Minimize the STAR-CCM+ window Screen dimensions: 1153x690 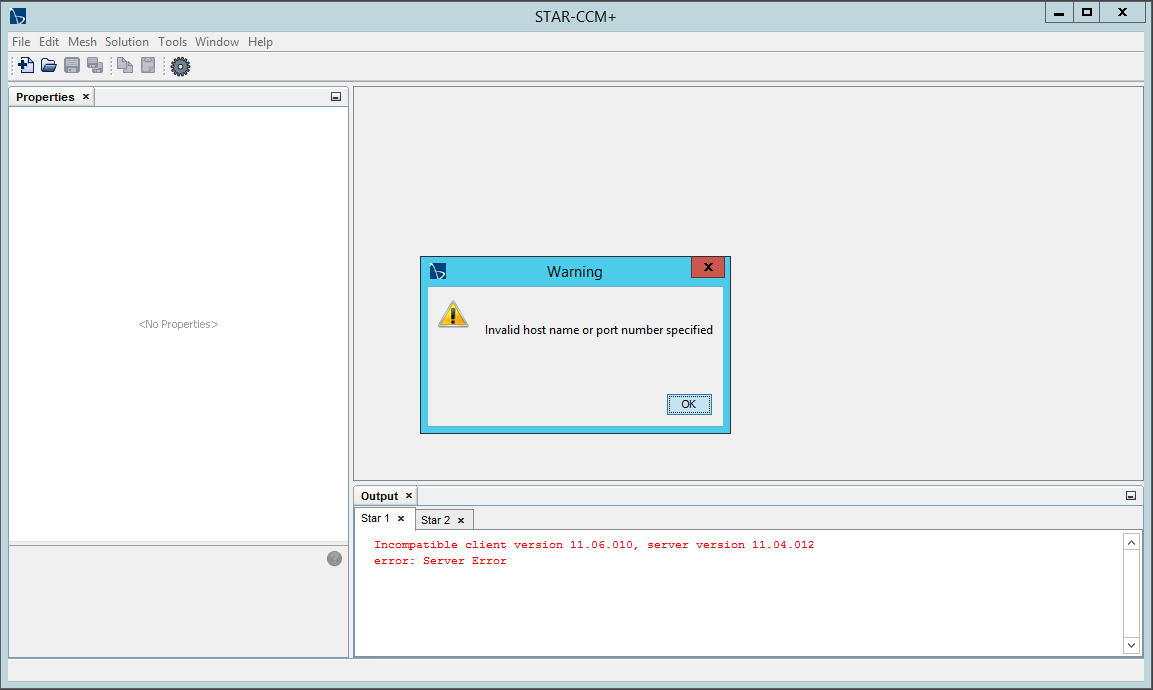coord(1059,13)
